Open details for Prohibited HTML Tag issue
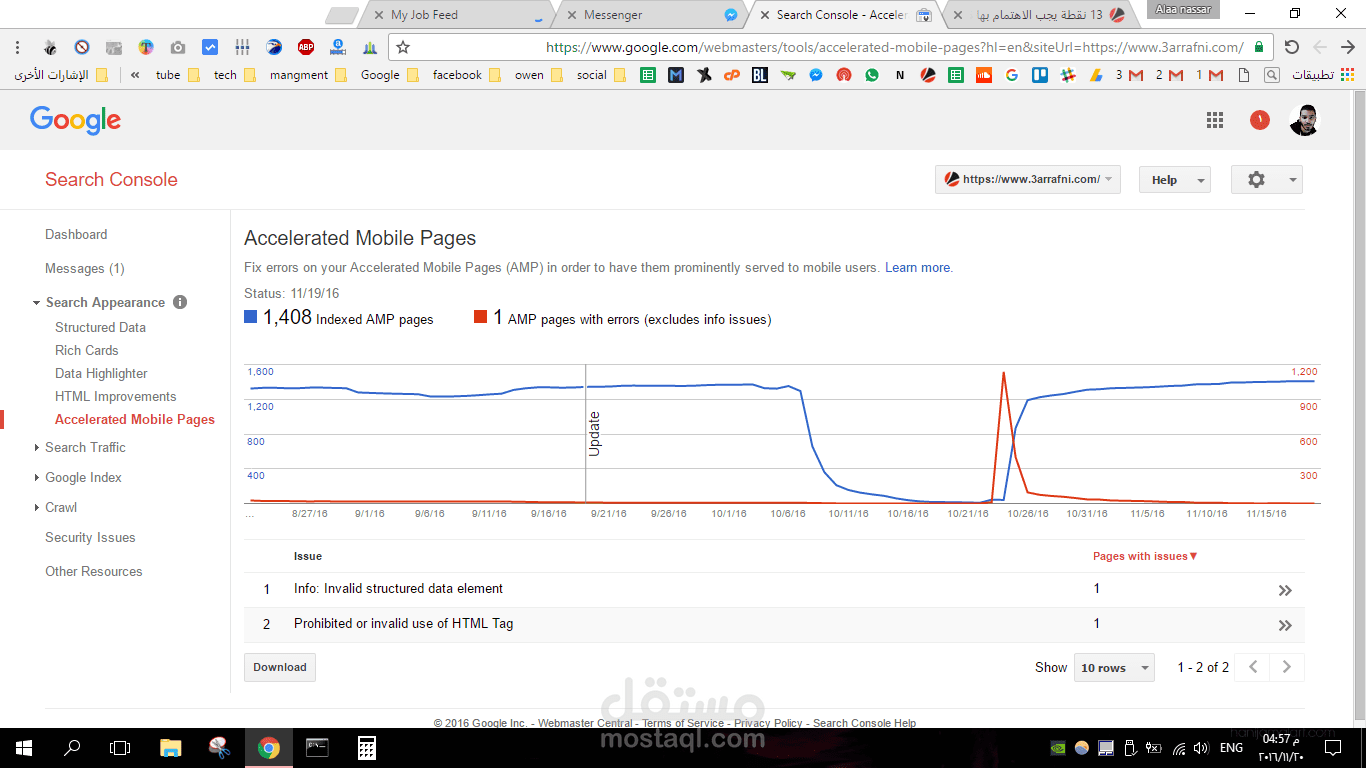The image size is (1366, 768). tap(1285, 625)
